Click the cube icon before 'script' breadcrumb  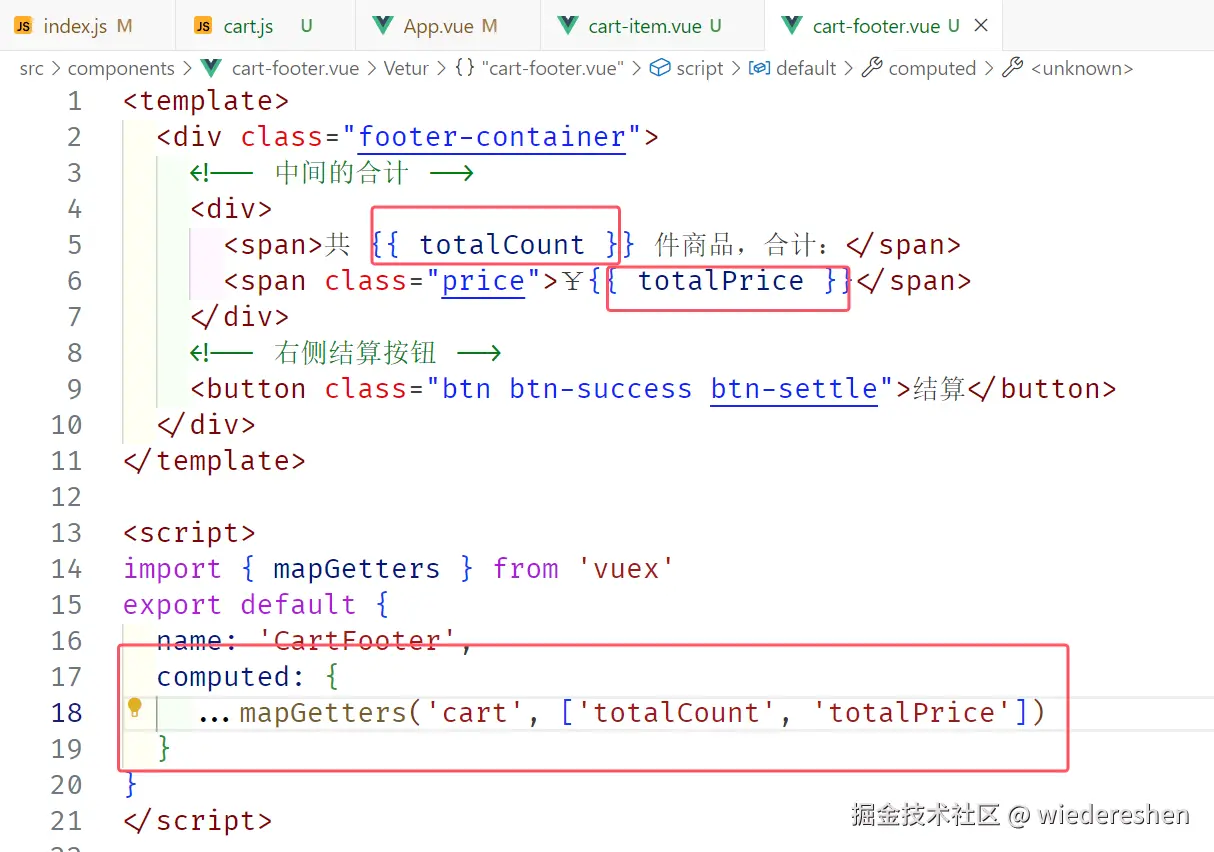(659, 68)
